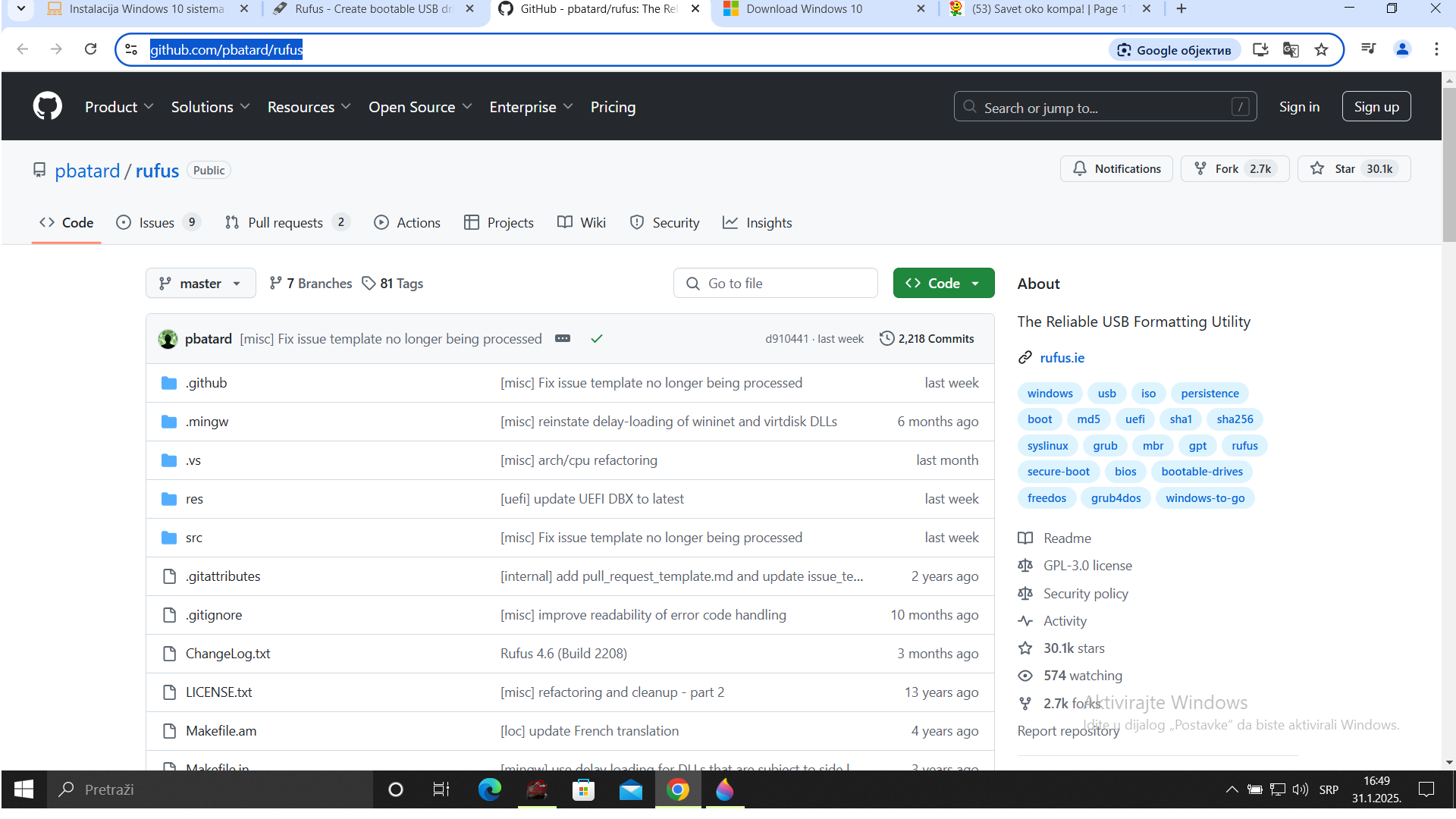The width and height of the screenshot is (1456, 819).
Task: Star the rufus repository
Action: tap(1354, 168)
